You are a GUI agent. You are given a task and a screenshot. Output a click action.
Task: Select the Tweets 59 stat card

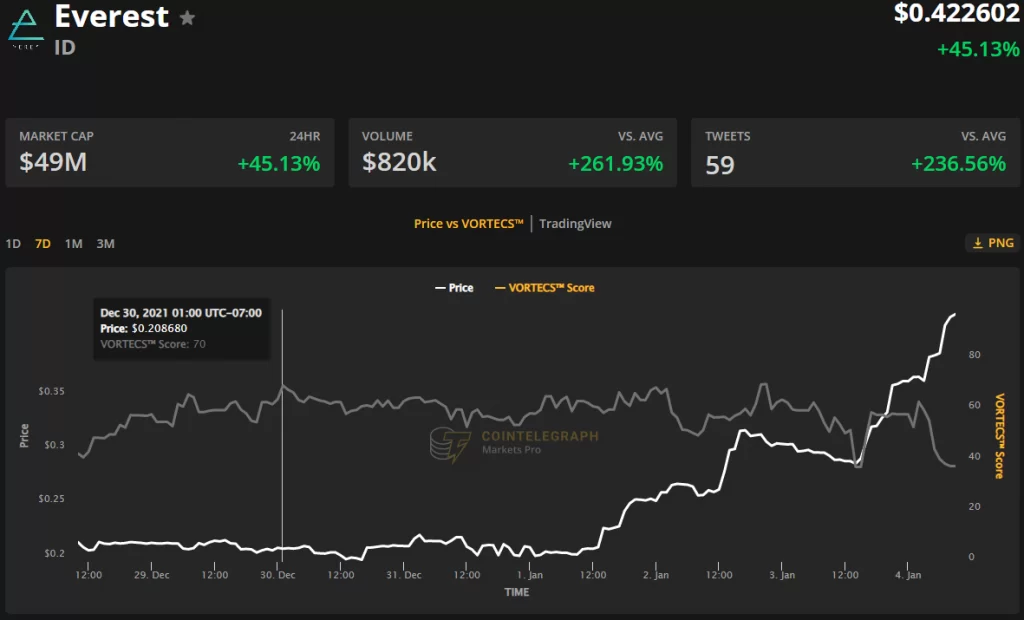tap(854, 153)
